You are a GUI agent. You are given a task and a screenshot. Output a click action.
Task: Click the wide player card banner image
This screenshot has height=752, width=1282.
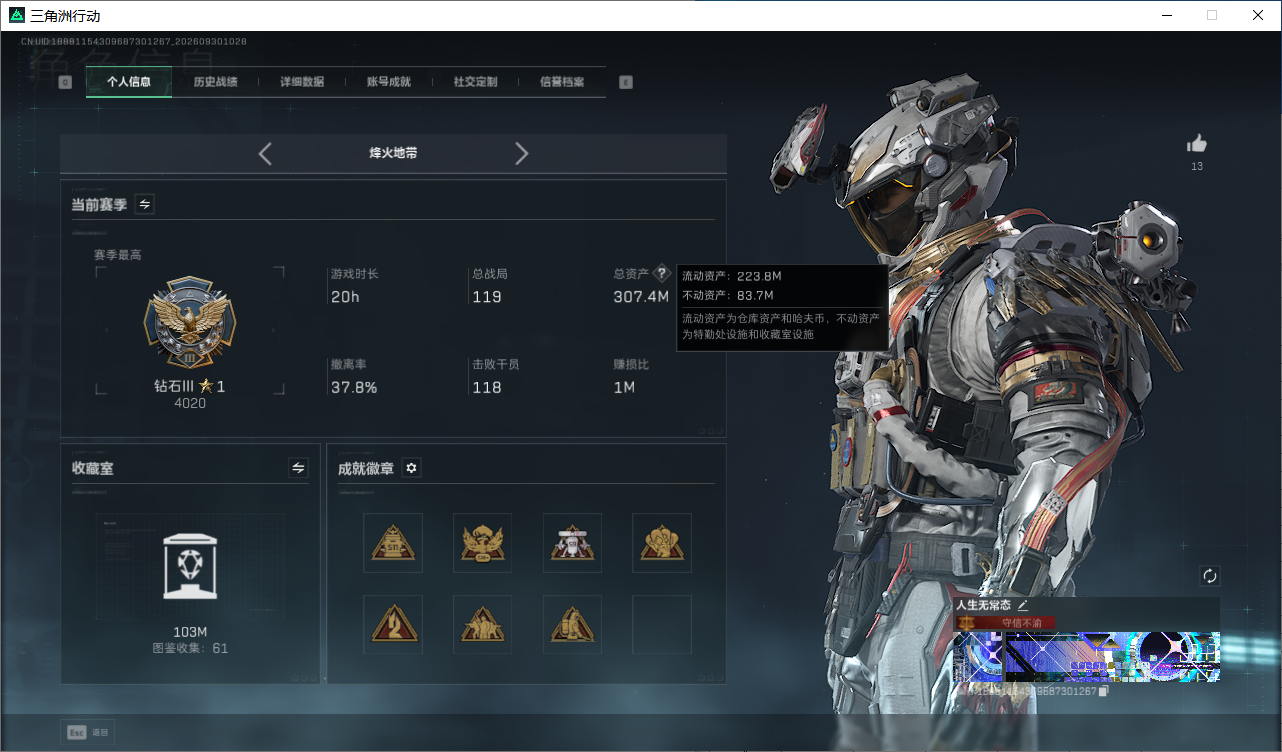click(x=1112, y=656)
